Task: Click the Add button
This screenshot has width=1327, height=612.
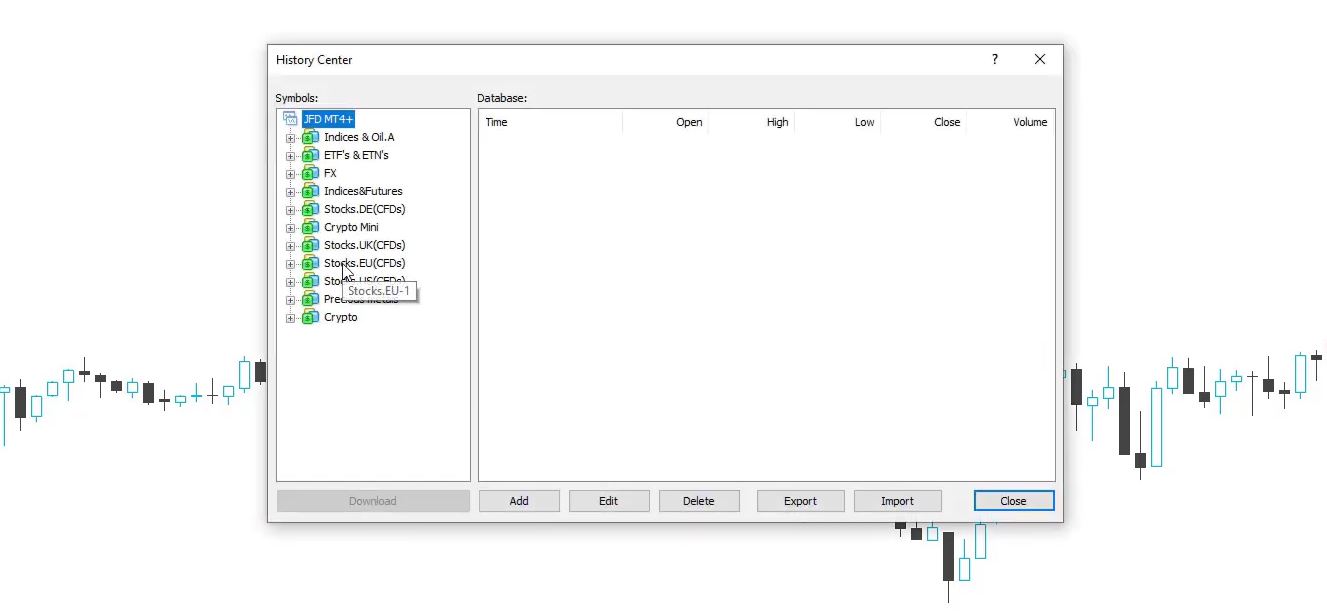Action: pyautogui.click(x=519, y=500)
